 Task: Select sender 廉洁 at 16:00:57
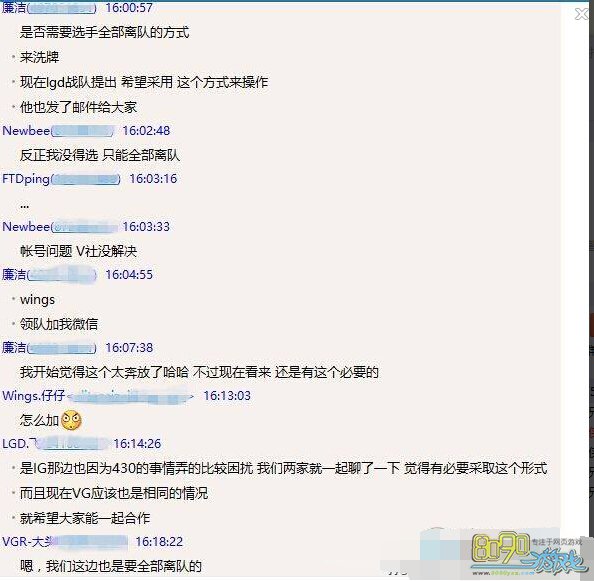[14, 8]
